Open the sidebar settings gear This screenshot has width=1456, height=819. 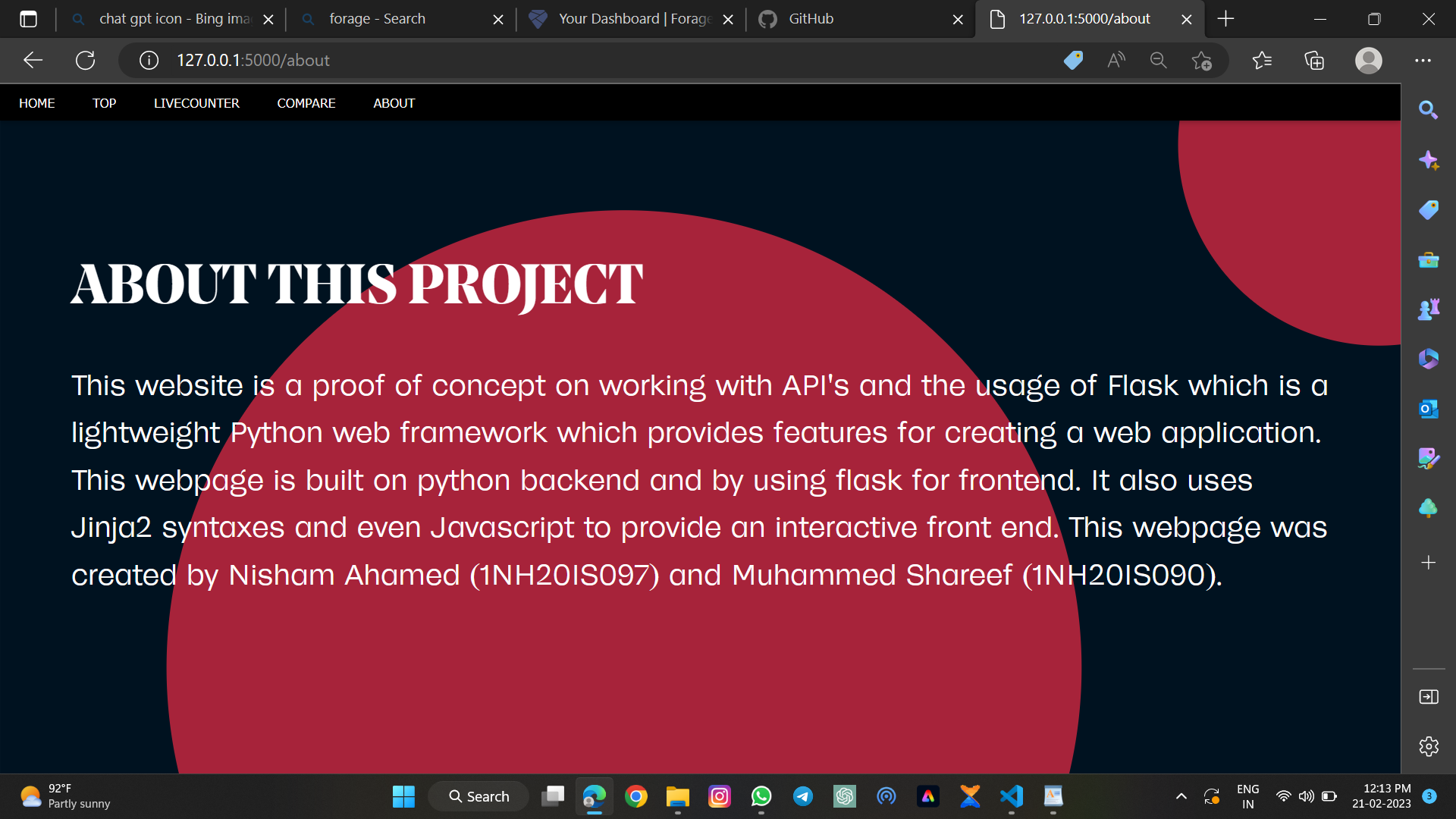point(1429,746)
